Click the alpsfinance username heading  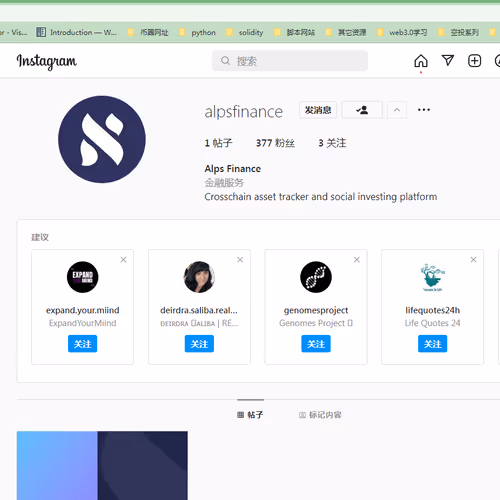(x=244, y=112)
